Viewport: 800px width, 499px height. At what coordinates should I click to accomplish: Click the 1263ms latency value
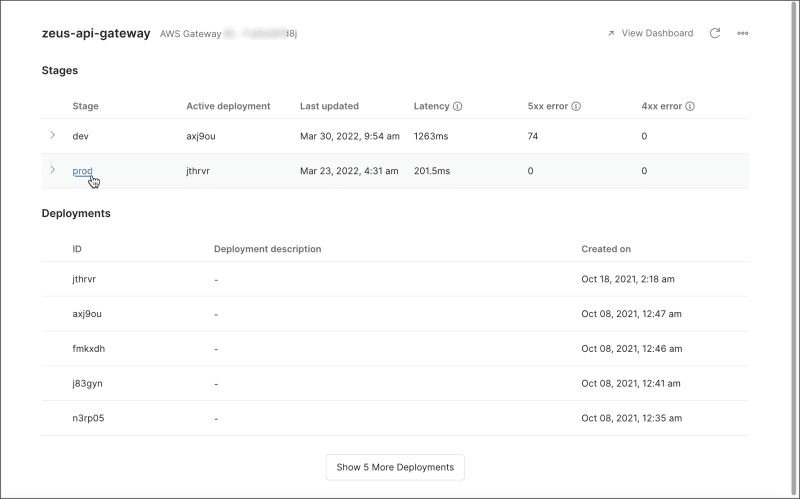pos(431,136)
